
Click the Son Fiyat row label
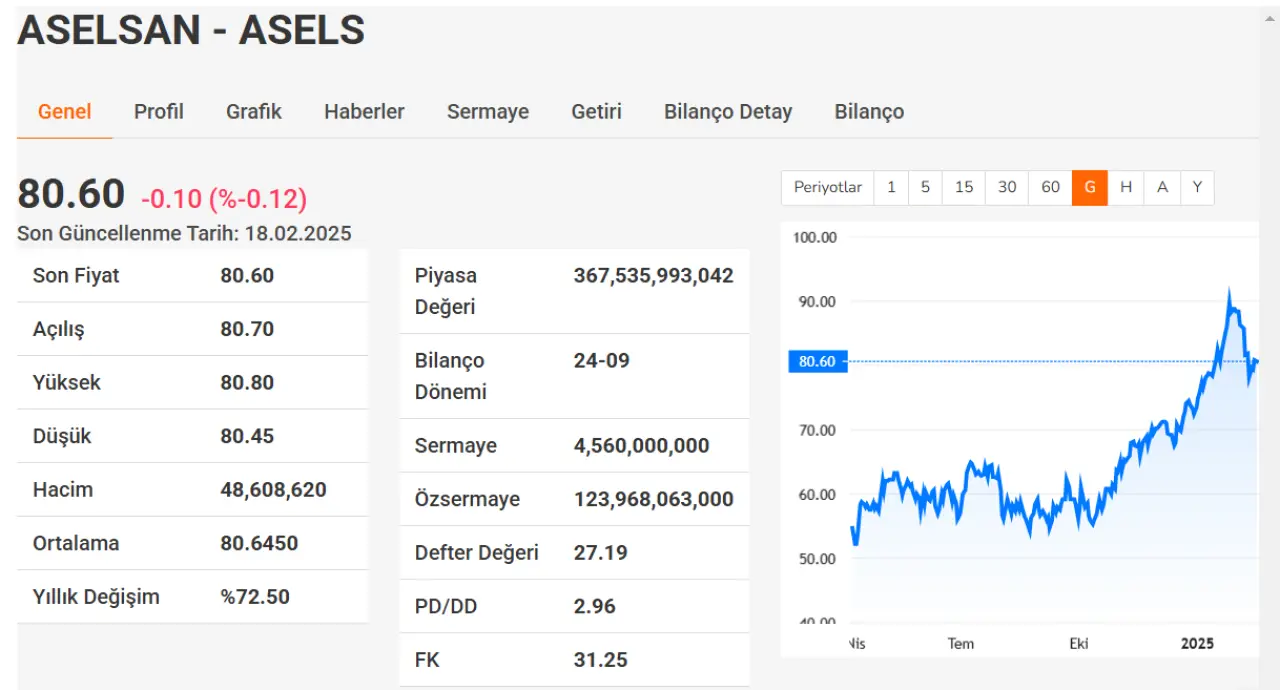[x=76, y=275]
